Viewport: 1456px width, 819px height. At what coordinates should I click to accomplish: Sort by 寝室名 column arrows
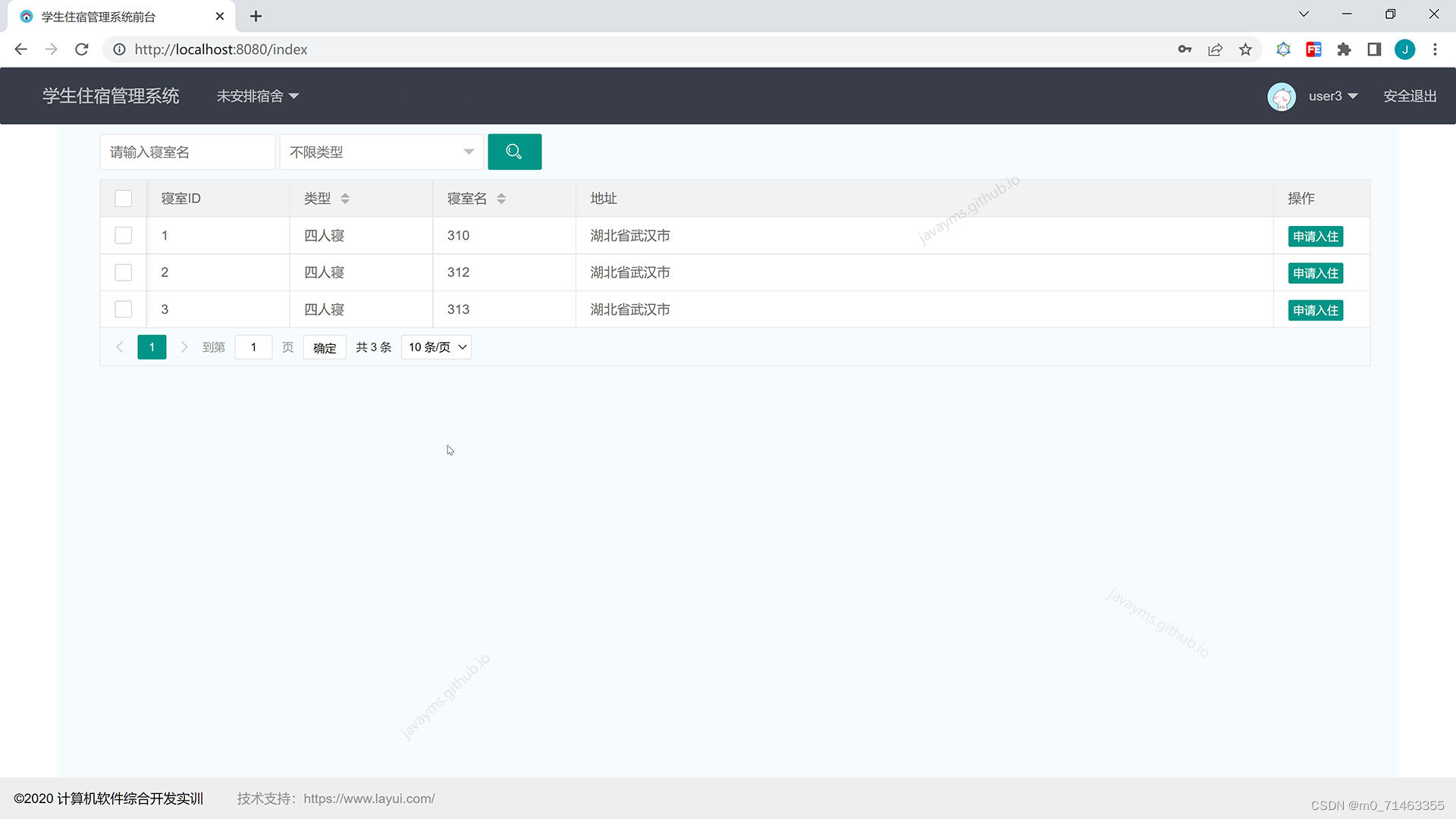(501, 199)
